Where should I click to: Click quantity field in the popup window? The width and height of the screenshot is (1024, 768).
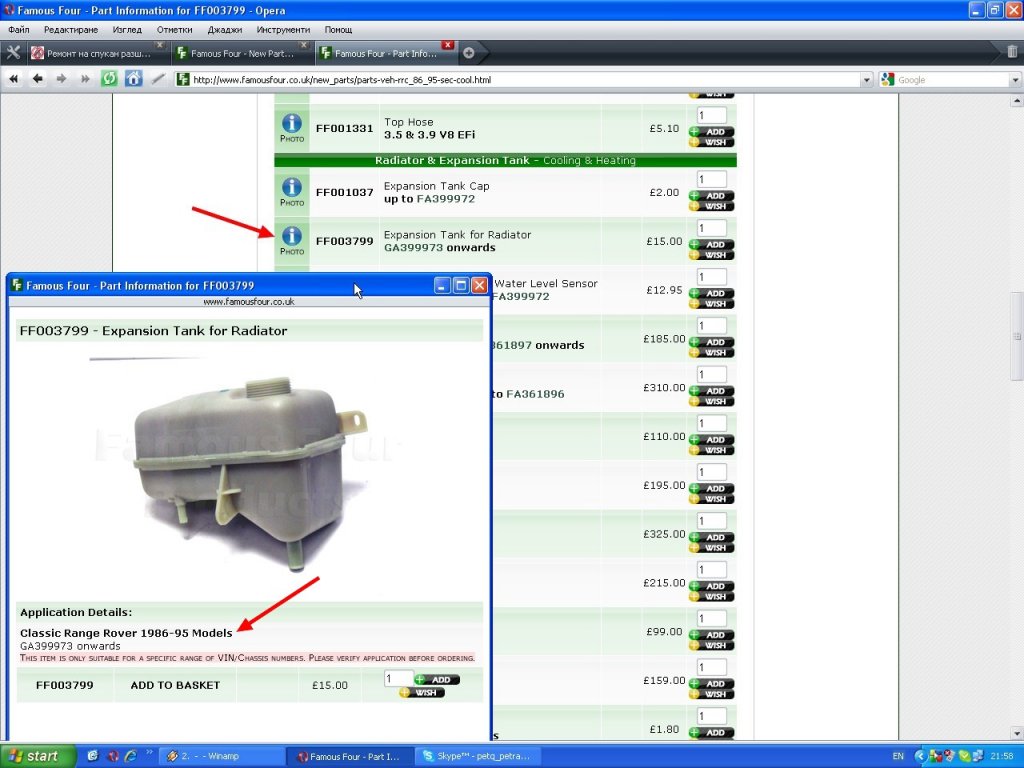click(x=398, y=679)
